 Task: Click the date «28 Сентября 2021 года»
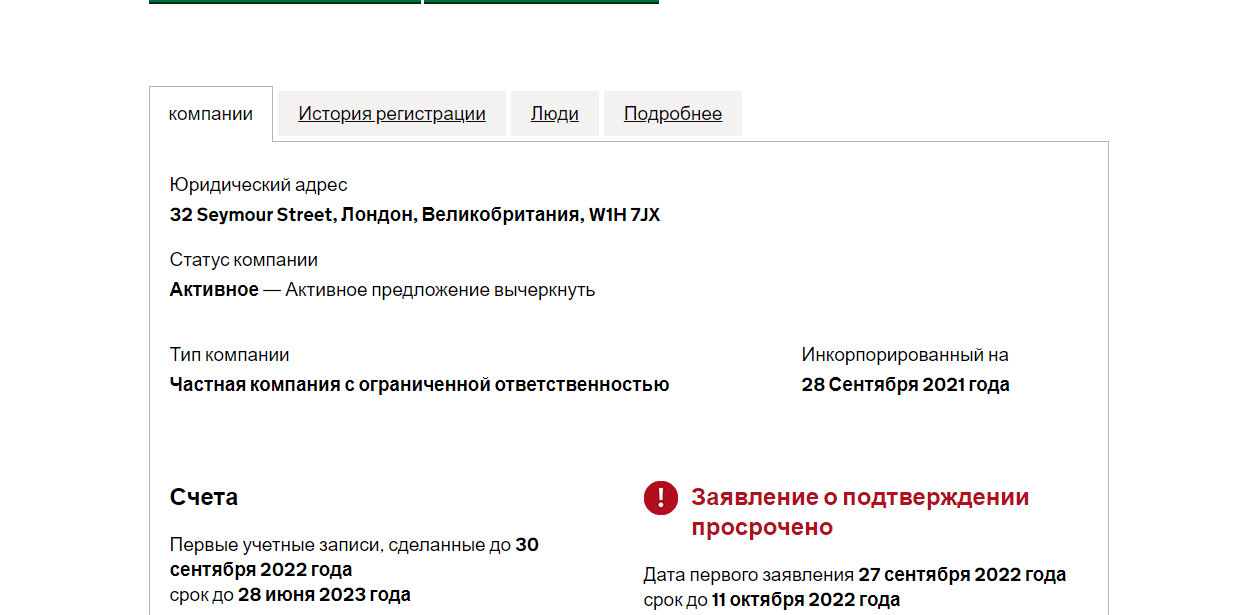[x=905, y=385]
